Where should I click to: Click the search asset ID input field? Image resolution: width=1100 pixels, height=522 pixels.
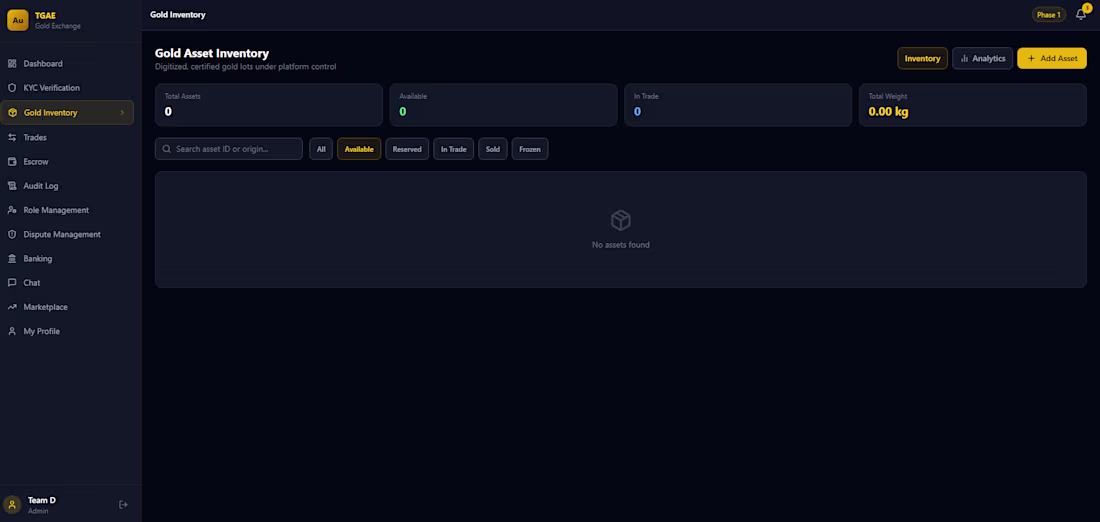[229, 149]
